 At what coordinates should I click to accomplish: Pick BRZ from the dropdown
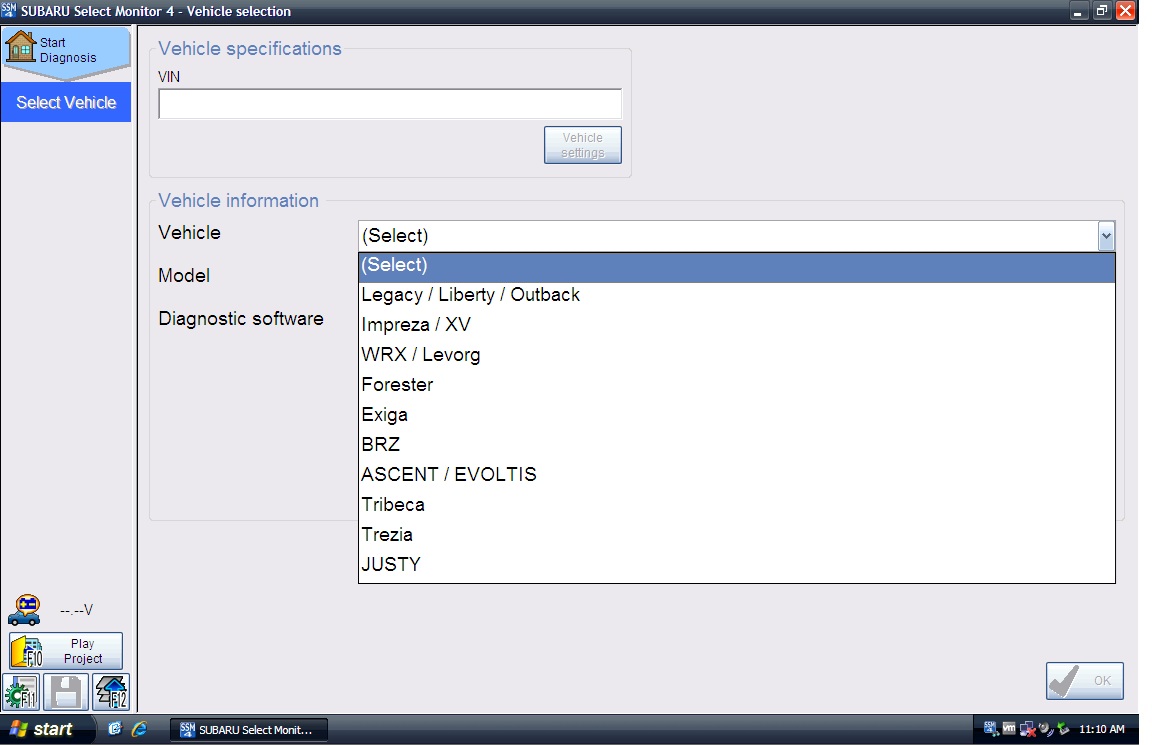click(x=737, y=445)
